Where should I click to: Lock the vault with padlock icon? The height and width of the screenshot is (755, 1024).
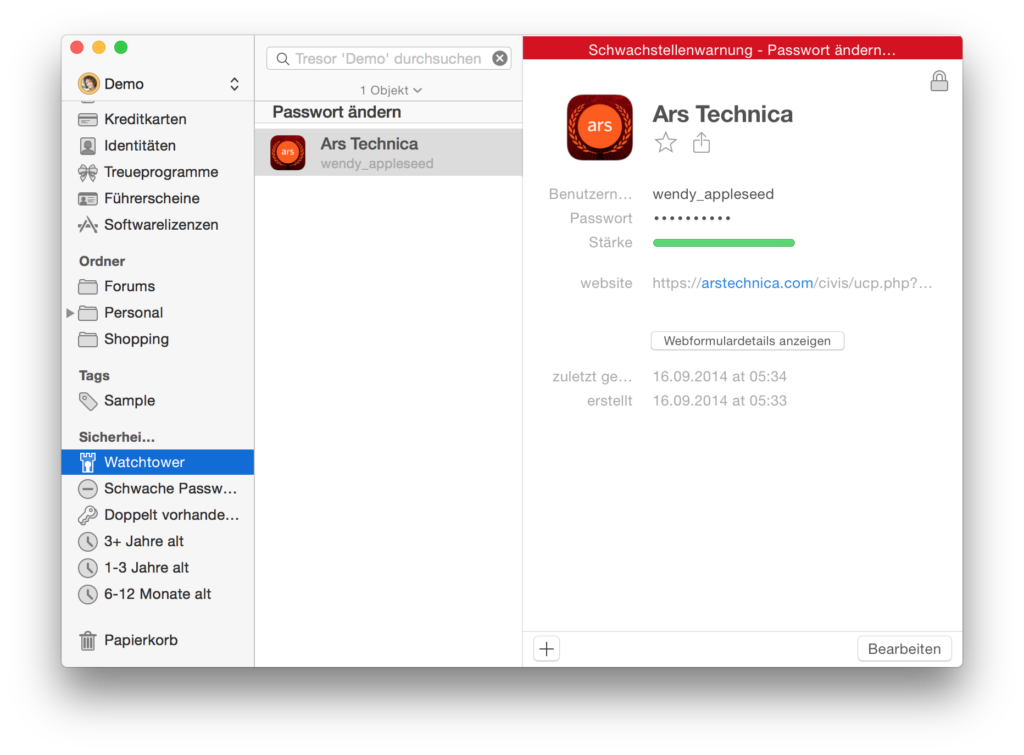click(939, 81)
